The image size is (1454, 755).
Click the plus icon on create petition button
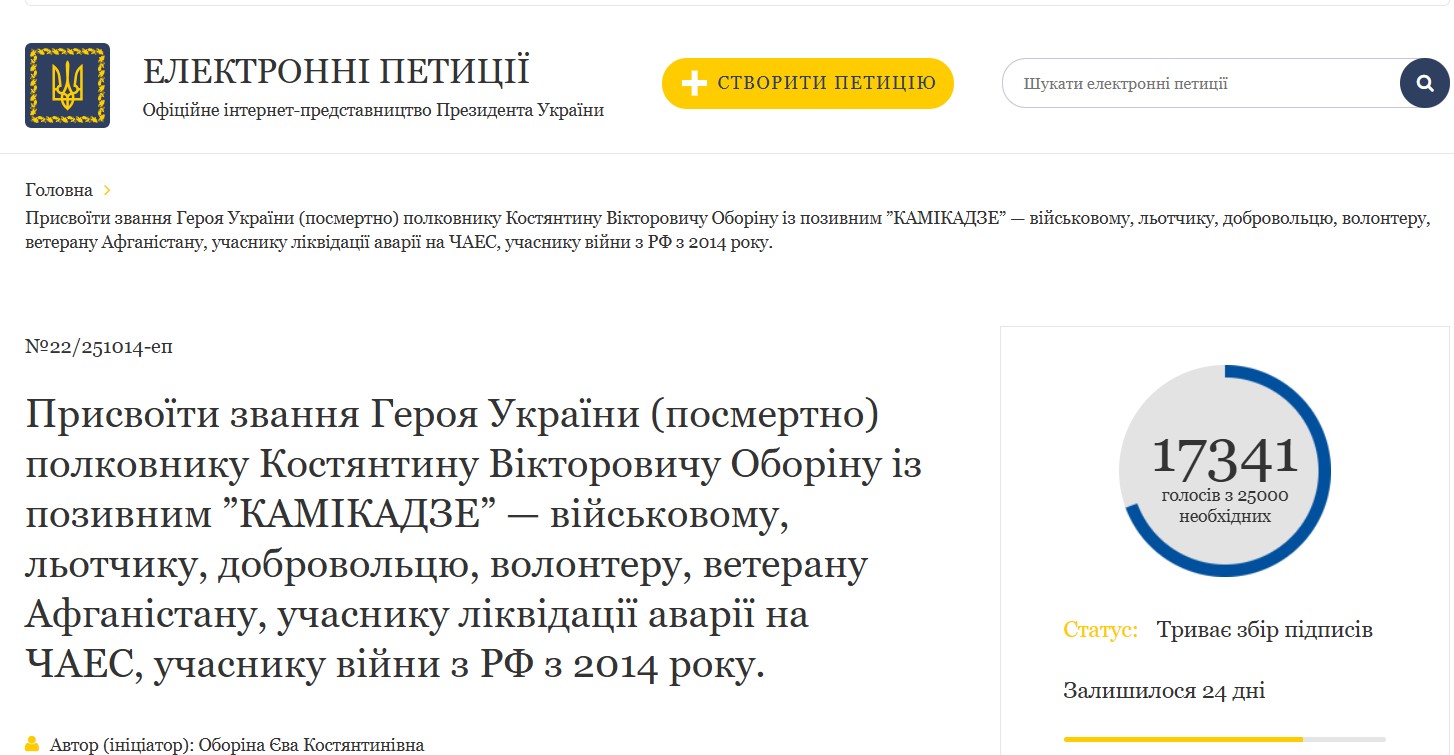click(x=694, y=84)
